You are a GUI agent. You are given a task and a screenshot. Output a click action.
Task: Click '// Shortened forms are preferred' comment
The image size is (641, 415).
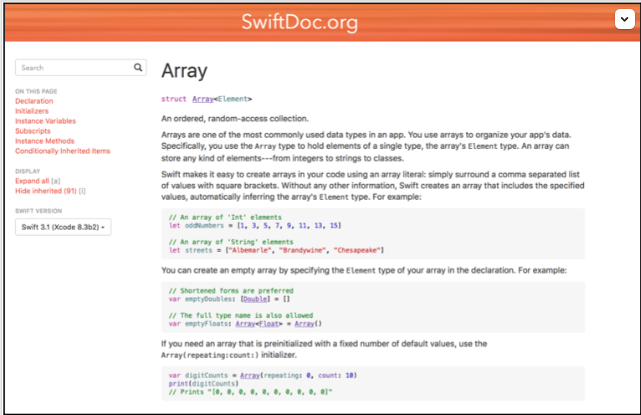(231, 291)
